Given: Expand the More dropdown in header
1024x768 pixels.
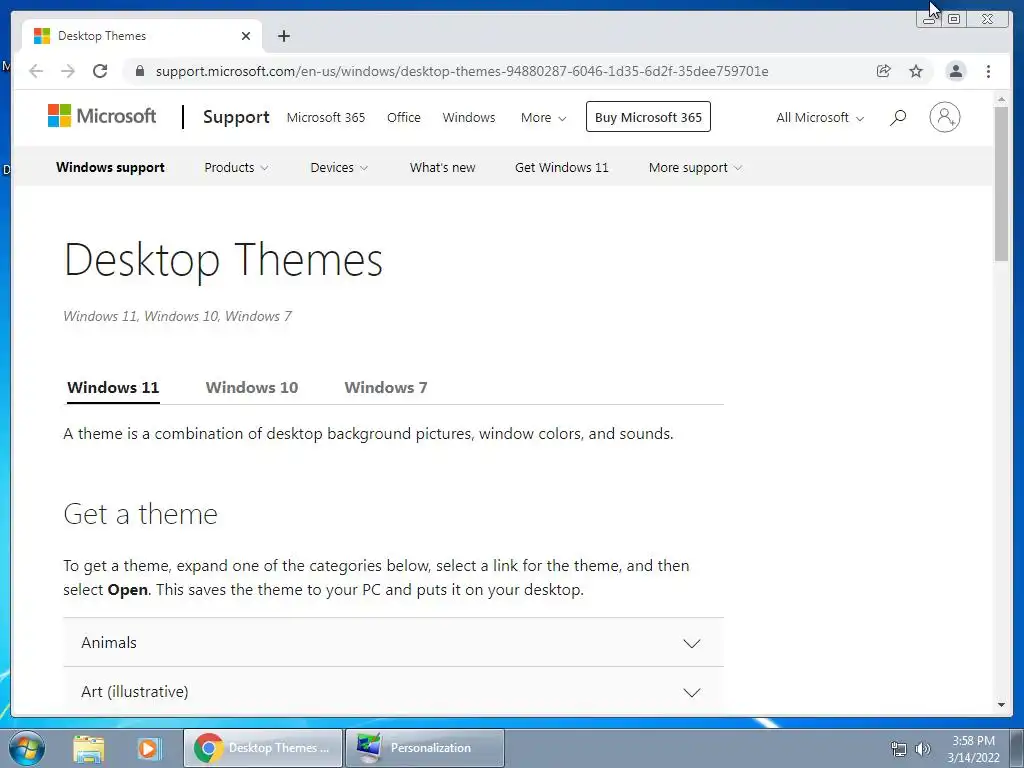Looking at the screenshot, I should [x=543, y=118].
